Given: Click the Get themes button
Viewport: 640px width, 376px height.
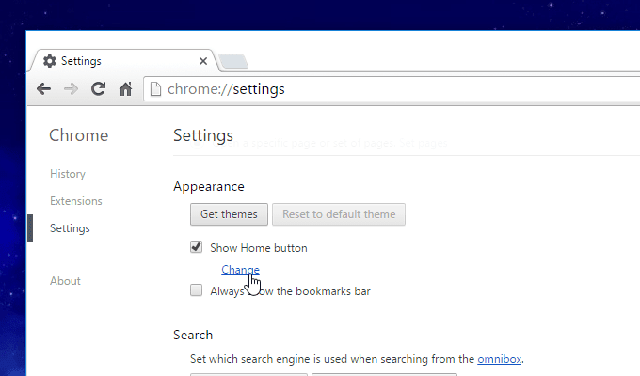Looking at the screenshot, I should (229, 214).
